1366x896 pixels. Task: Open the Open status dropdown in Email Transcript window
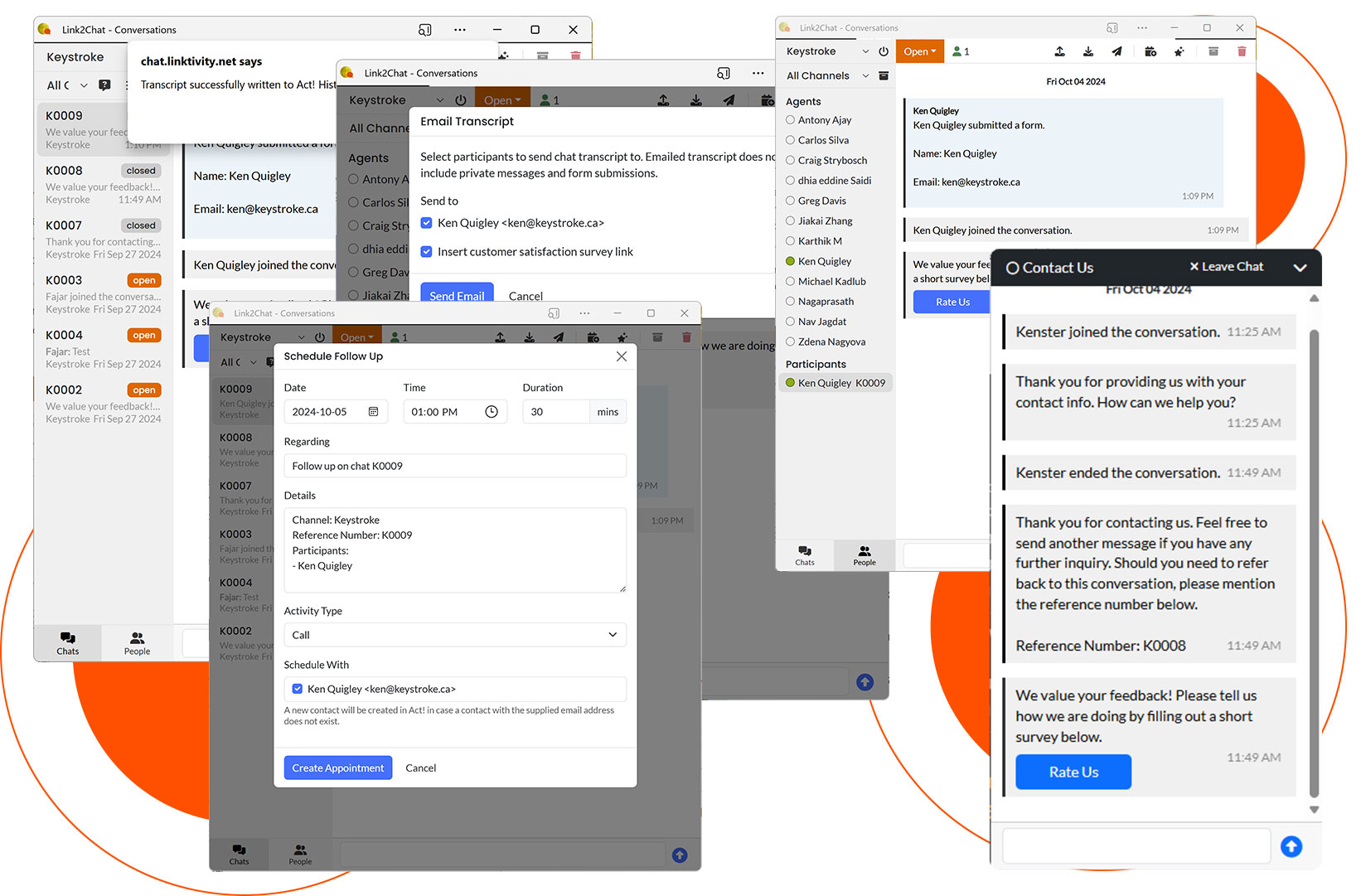(502, 100)
